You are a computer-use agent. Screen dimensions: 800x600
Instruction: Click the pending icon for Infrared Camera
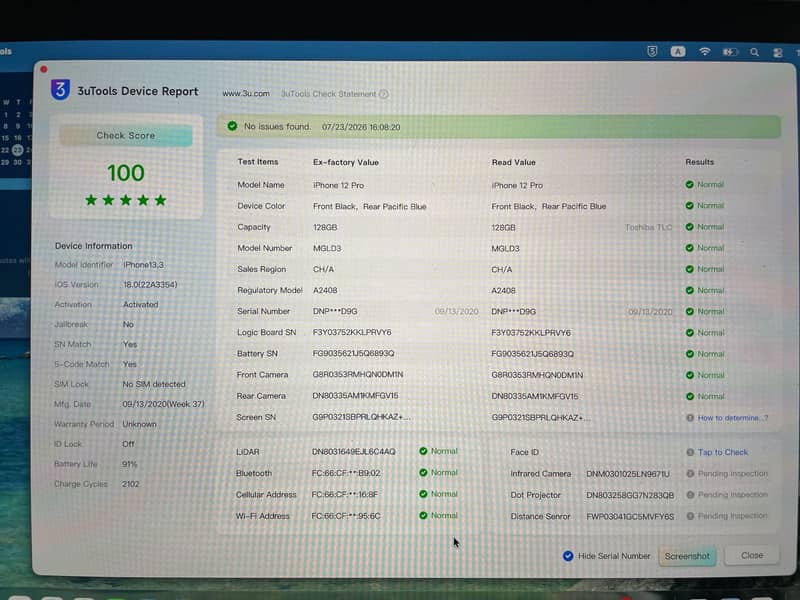coord(690,473)
